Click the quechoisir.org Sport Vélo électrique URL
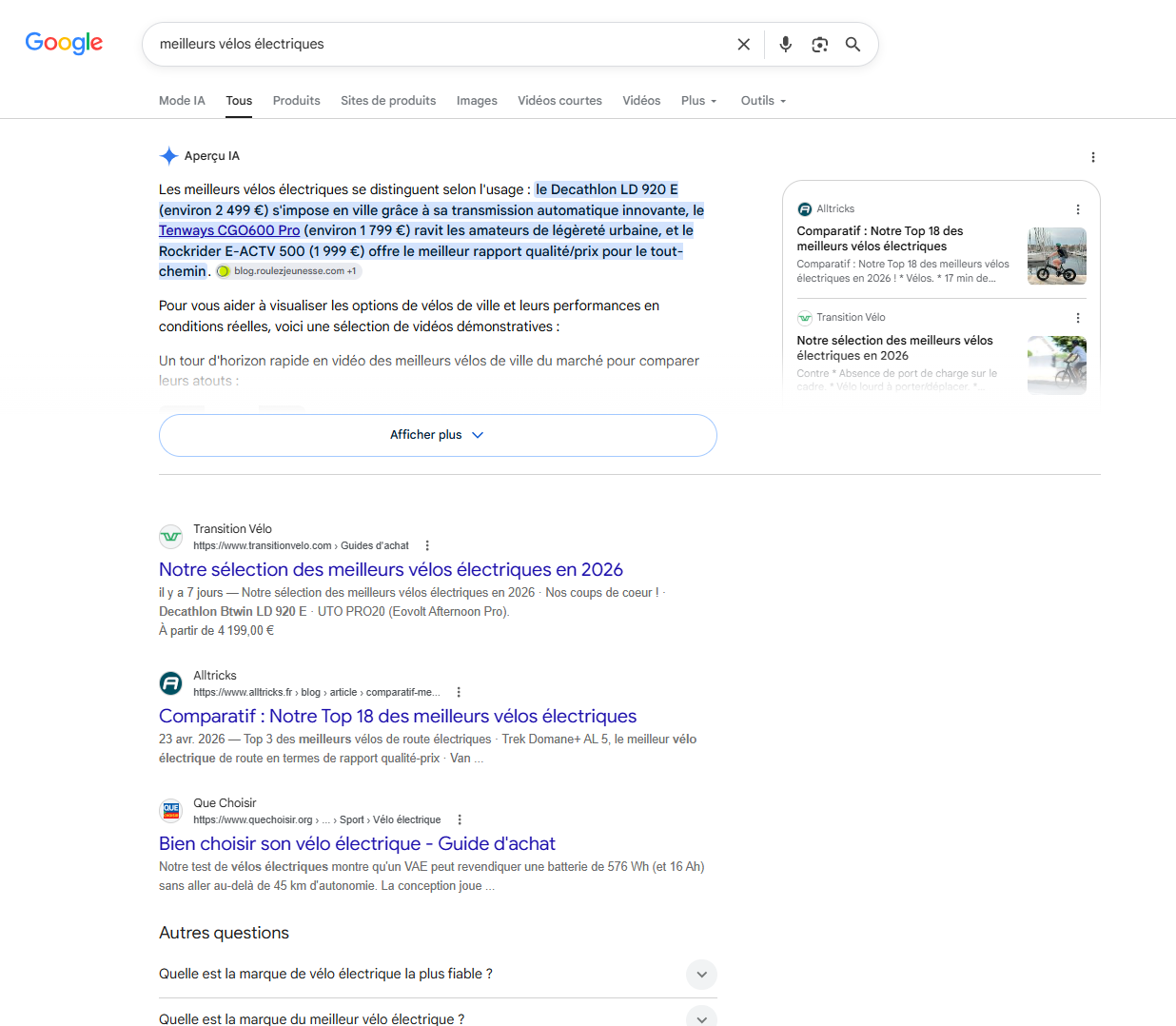The image size is (1176, 1026). click(x=317, y=819)
